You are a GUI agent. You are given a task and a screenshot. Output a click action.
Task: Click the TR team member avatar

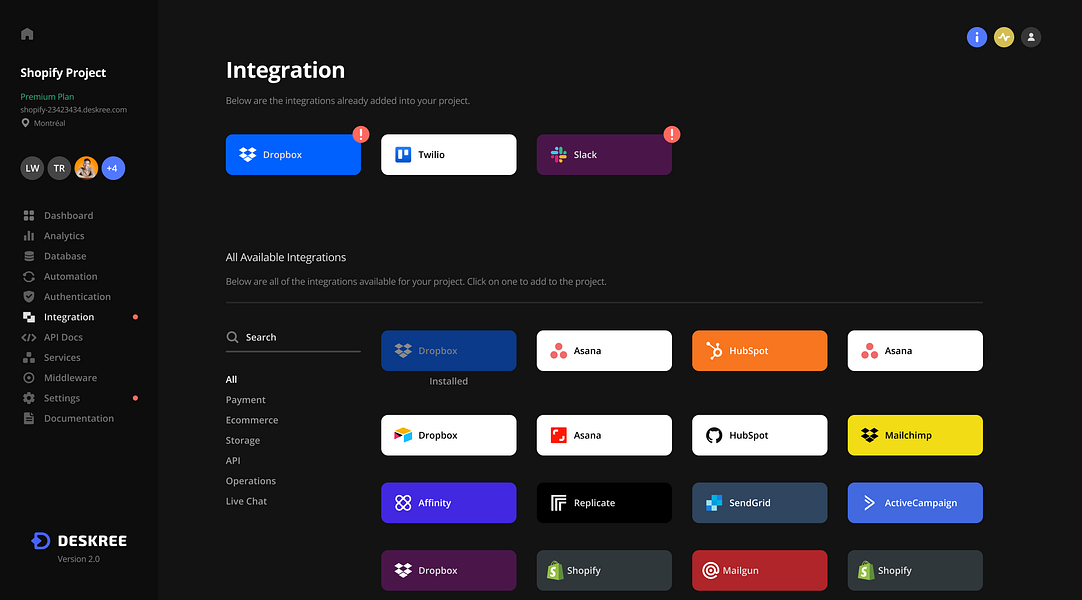(59, 168)
